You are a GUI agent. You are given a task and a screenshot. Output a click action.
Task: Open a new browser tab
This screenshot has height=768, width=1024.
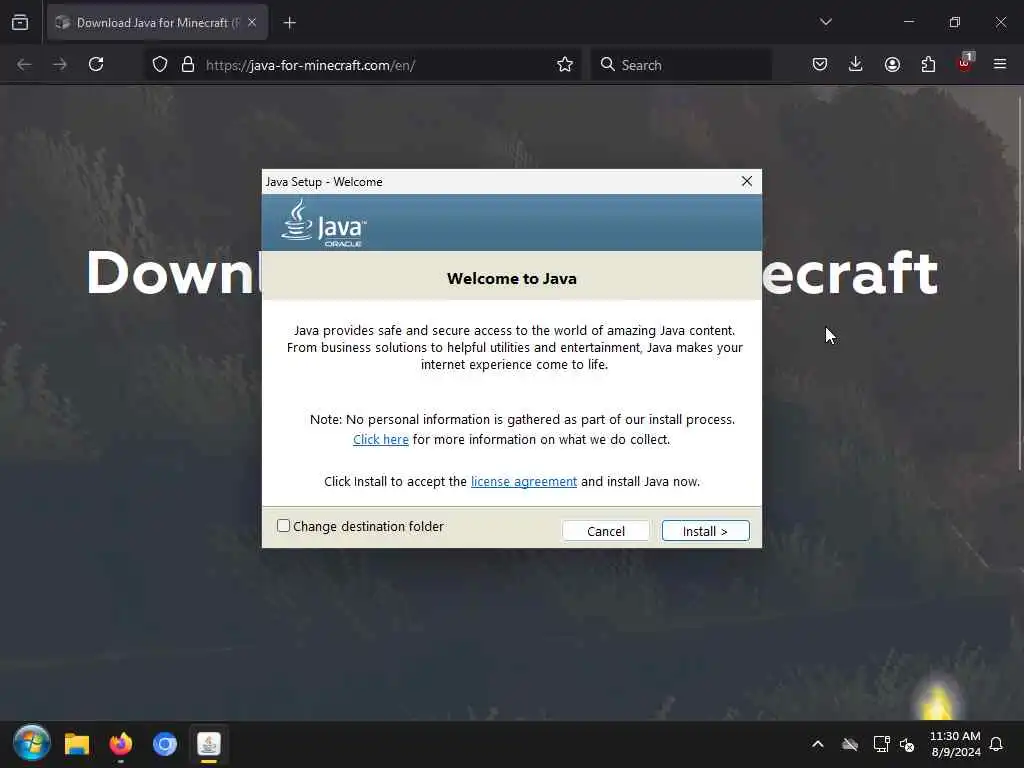click(289, 23)
